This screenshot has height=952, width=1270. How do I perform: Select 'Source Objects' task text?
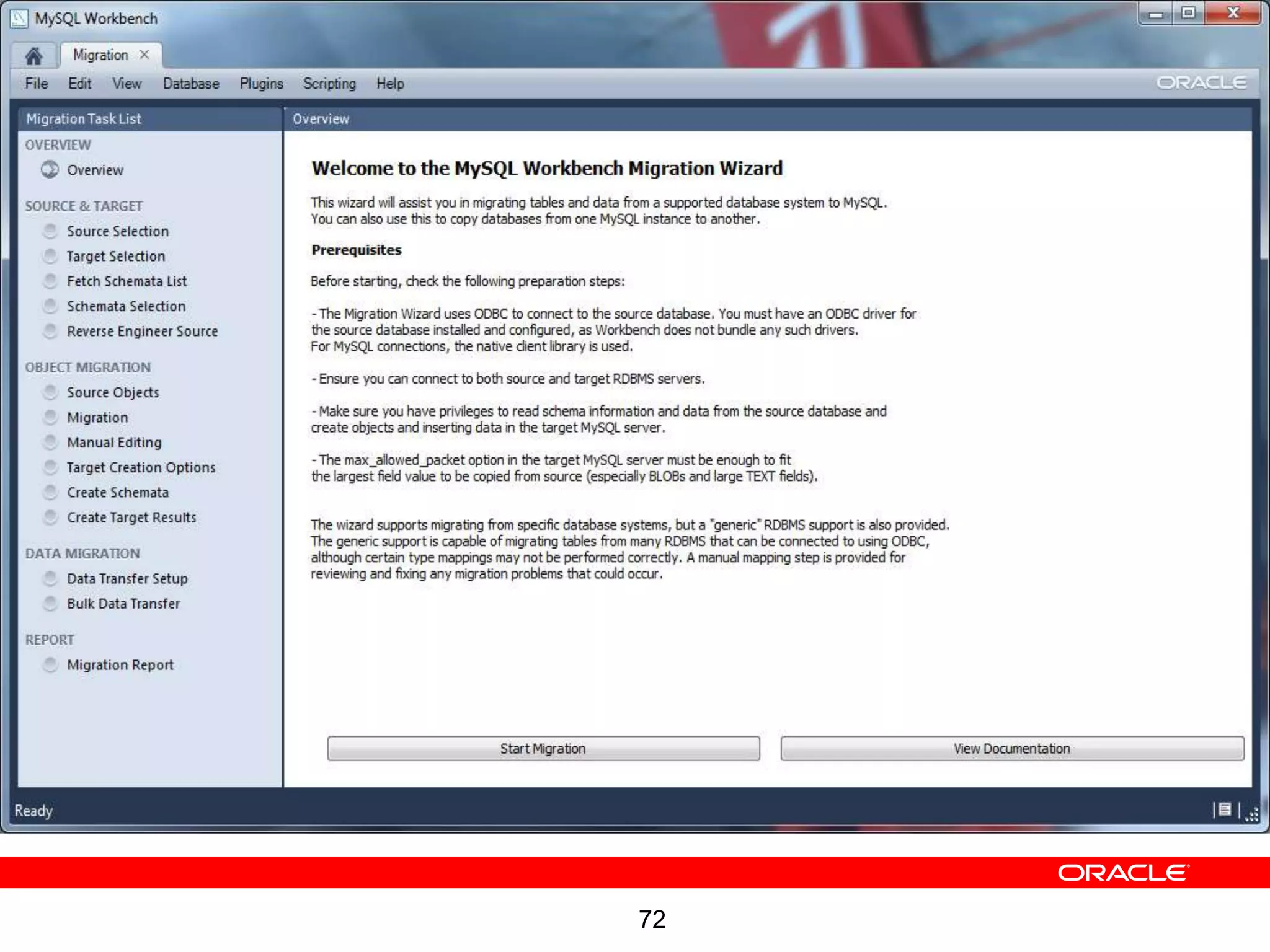113,392
